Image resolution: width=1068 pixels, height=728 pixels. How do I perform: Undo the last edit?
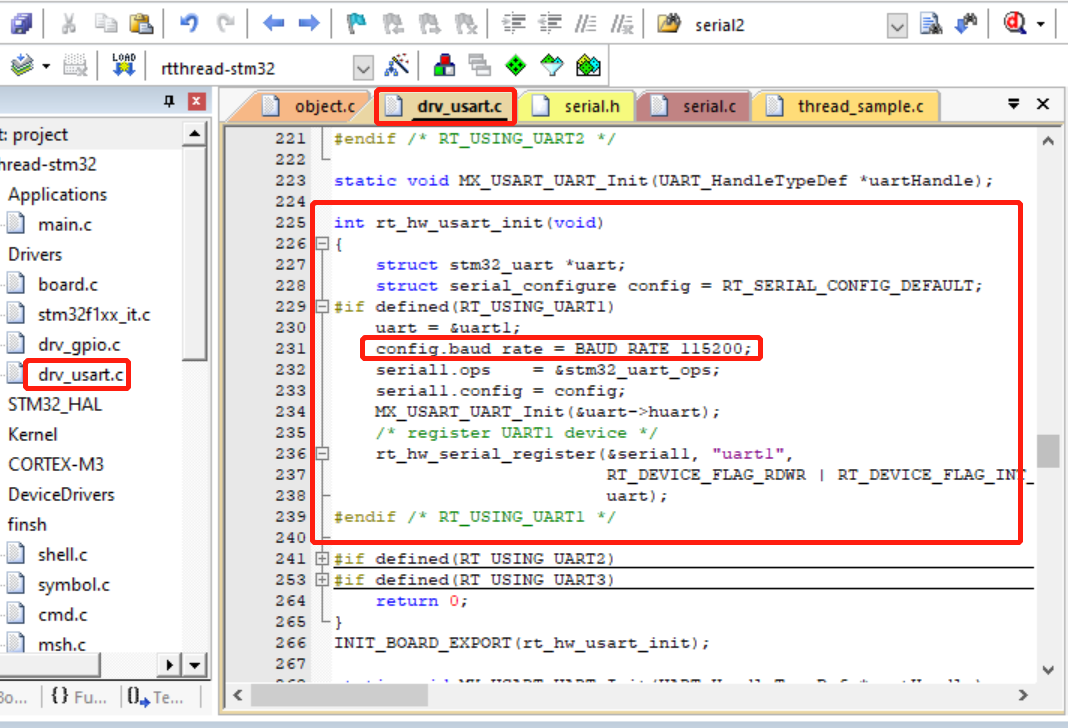pos(189,24)
